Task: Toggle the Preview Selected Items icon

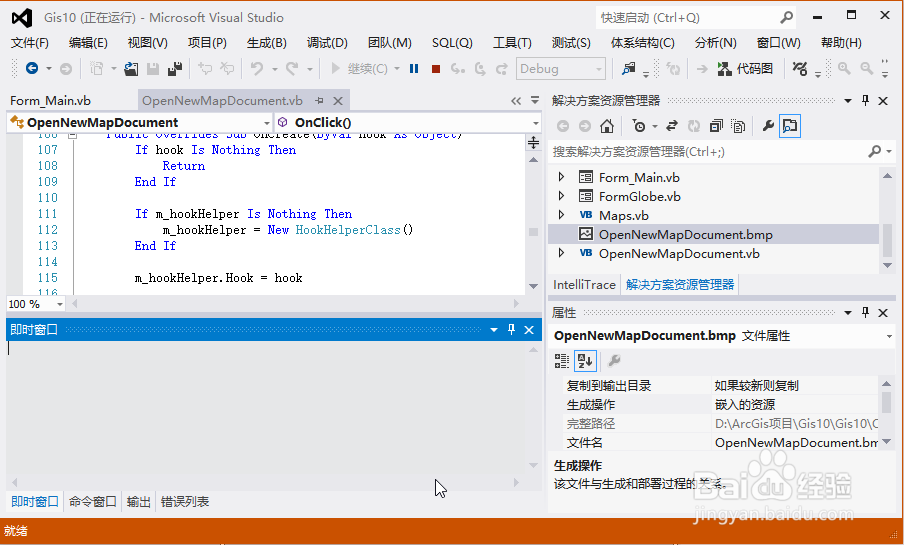Action: (790, 126)
